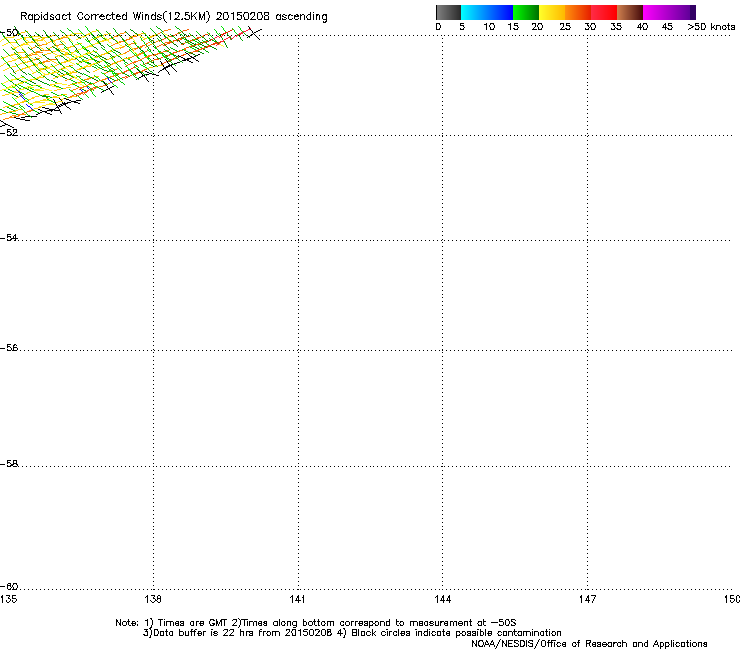The width and height of the screenshot is (740, 650).
Task: Click the blue 5-15 knots color band
Action: pyautogui.click(x=487, y=12)
